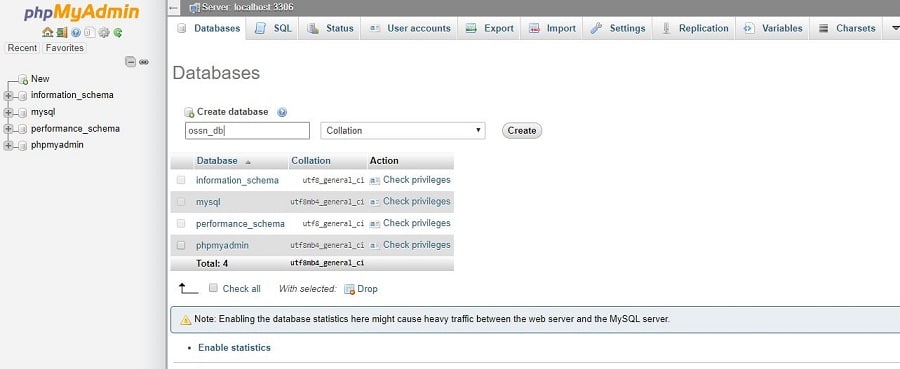Click privileges icon in information_schema row

(x=375, y=181)
